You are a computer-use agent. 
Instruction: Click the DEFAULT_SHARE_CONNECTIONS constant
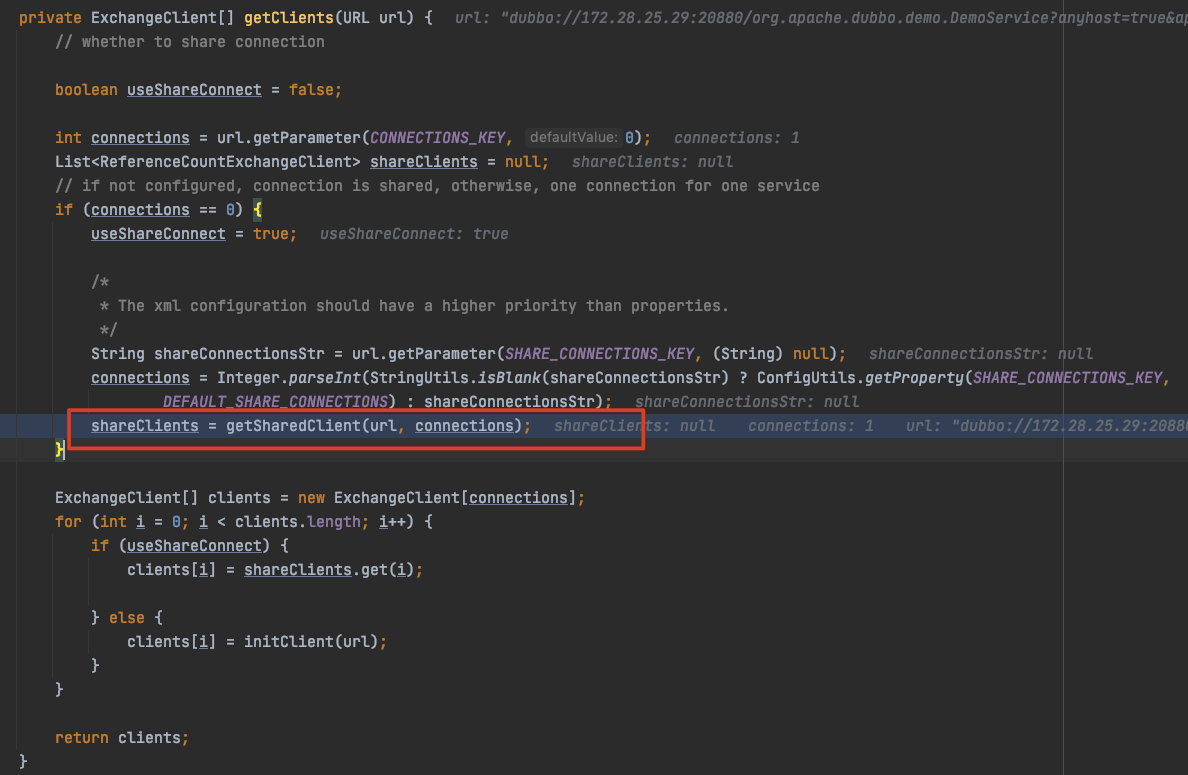(275, 402)
